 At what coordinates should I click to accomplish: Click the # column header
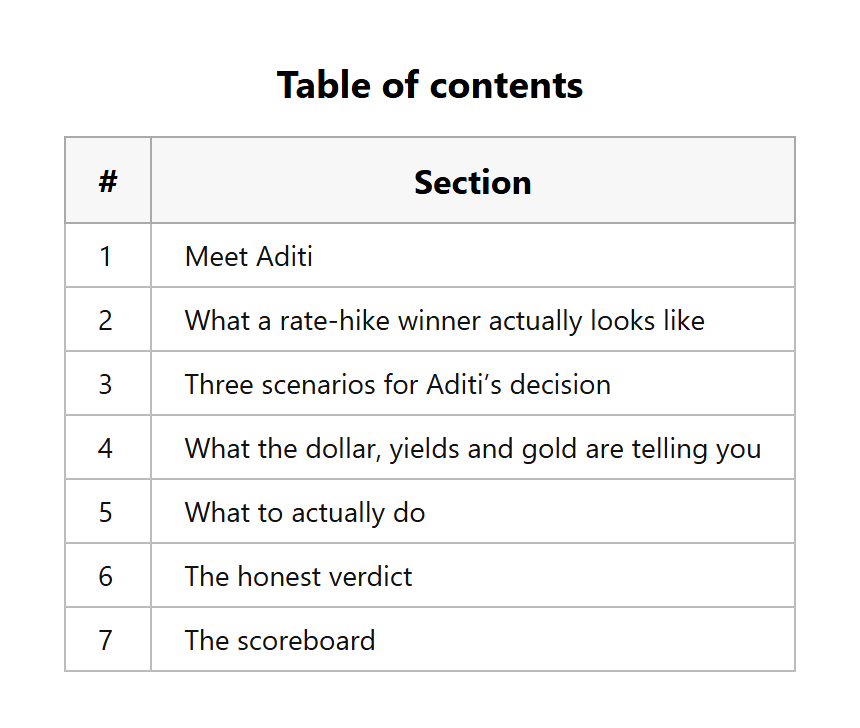108,181
